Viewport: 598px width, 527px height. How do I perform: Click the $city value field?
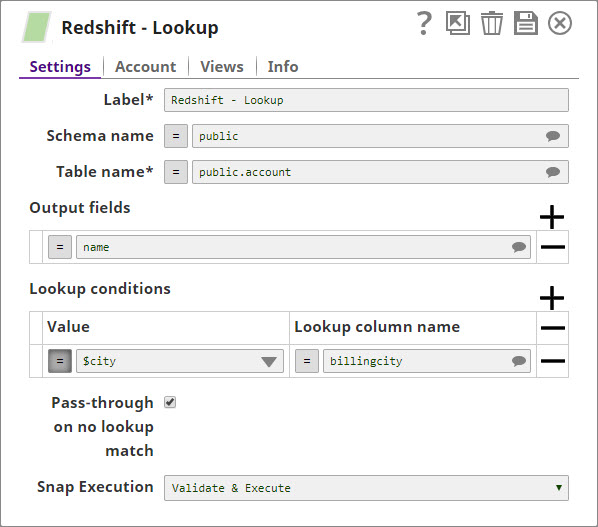click(x=180, y=361)
